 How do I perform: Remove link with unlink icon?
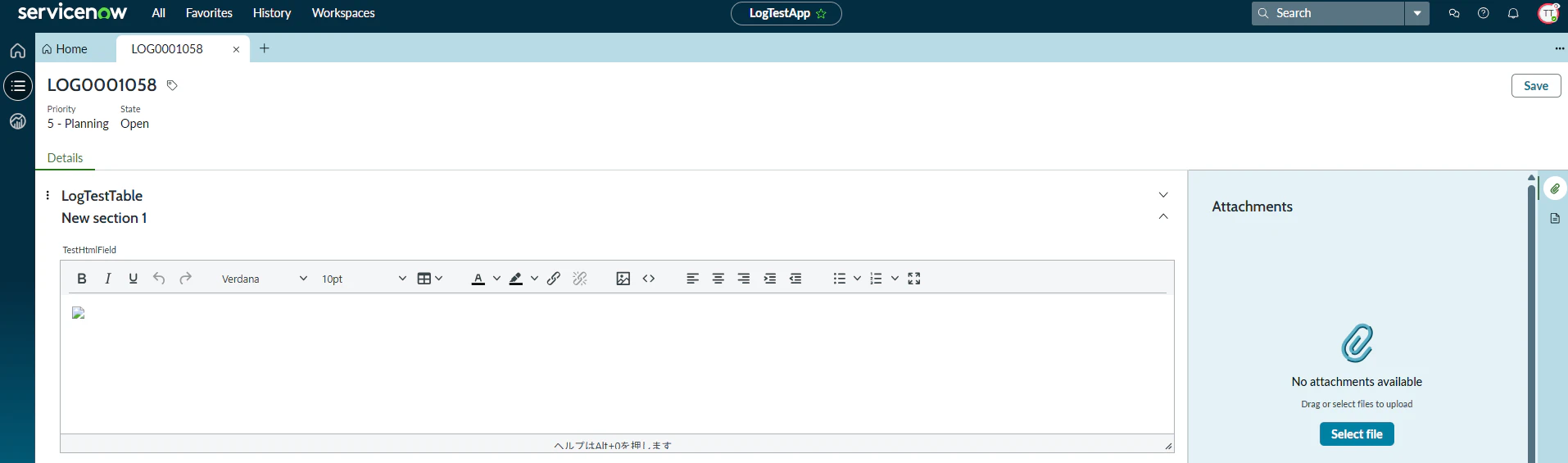[x=580, y=279]
